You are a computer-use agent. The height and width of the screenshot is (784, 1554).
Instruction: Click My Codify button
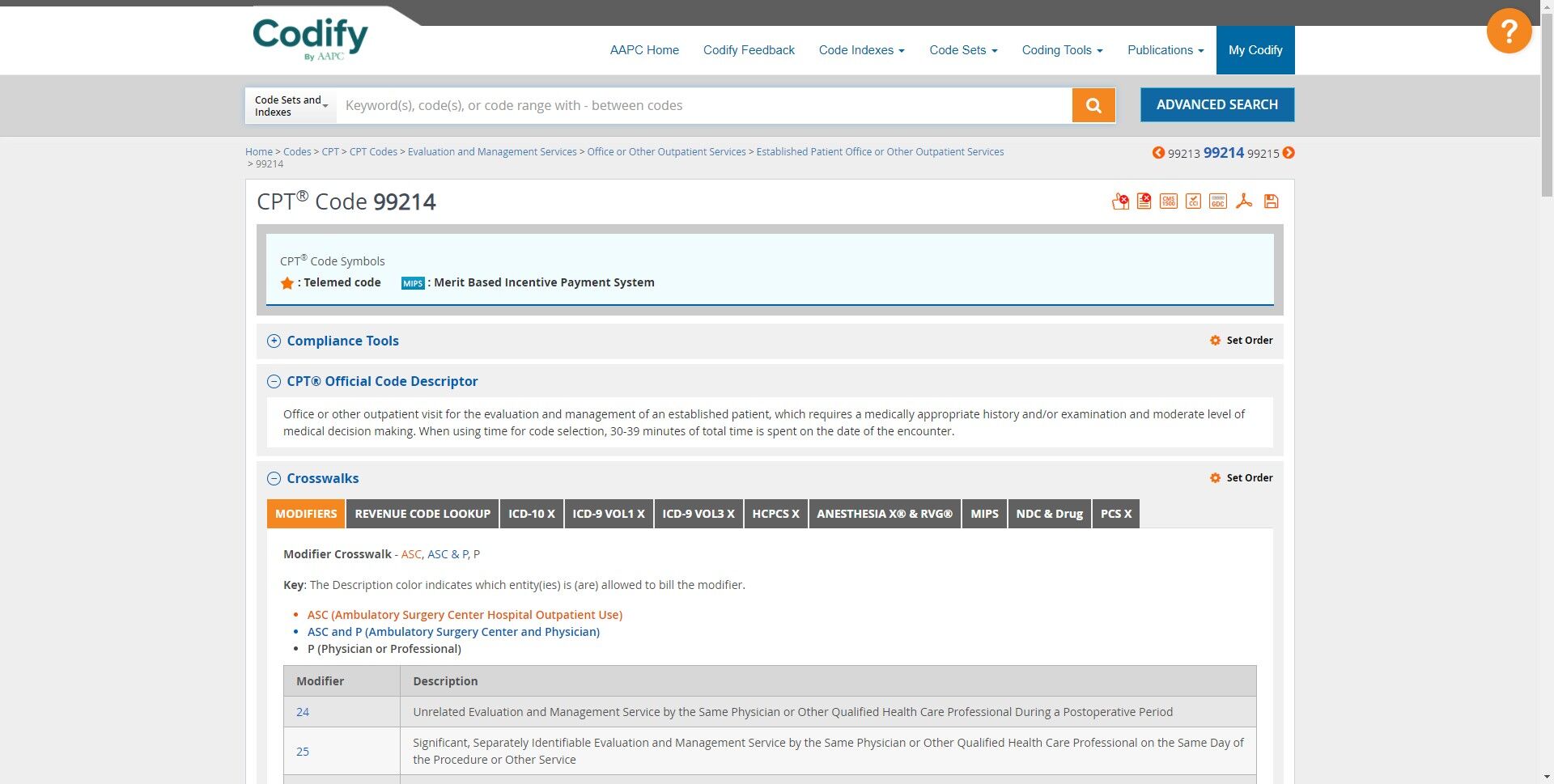point(1255,50)
